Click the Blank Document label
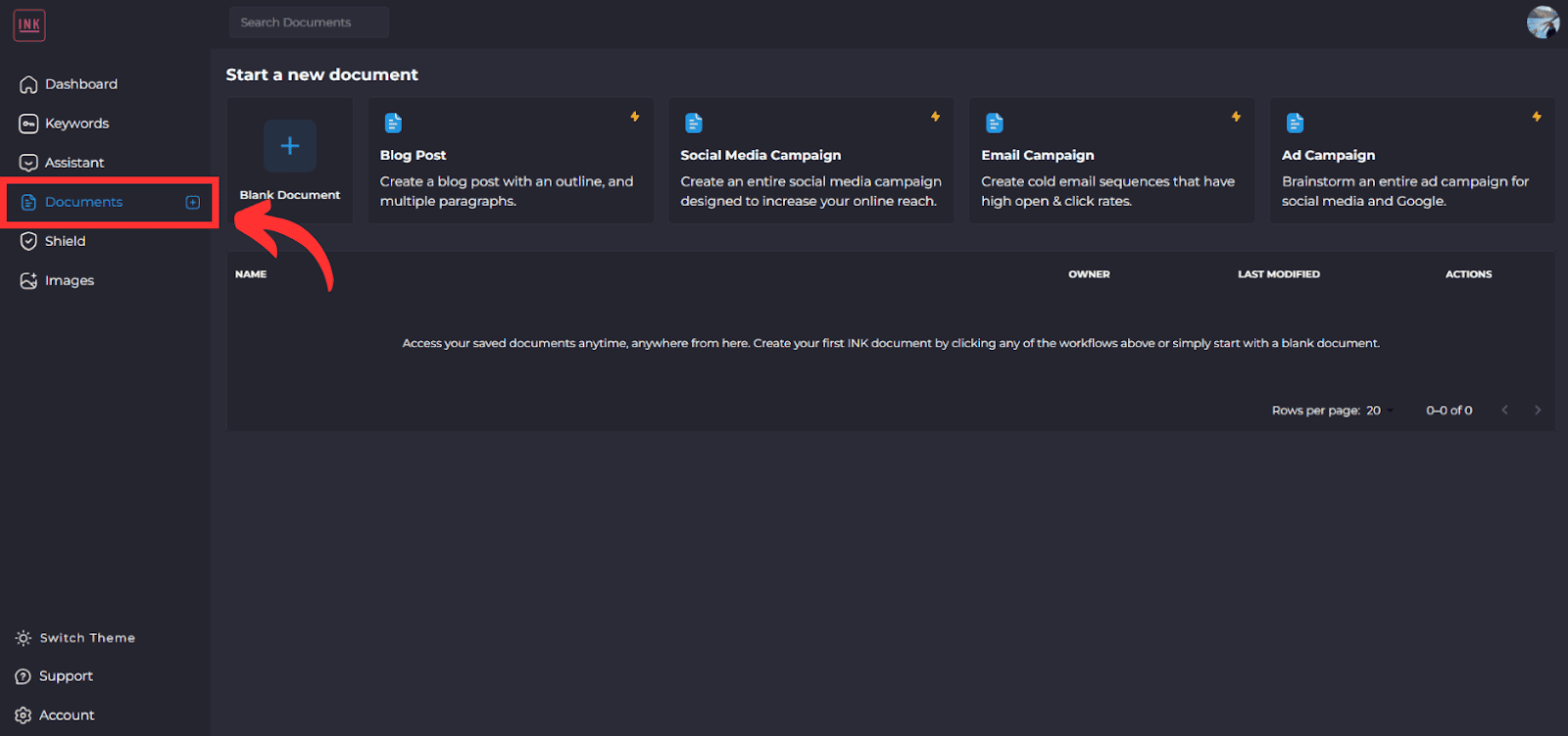1568x736 pixels. pyautogui.click(x=290, y=195)
